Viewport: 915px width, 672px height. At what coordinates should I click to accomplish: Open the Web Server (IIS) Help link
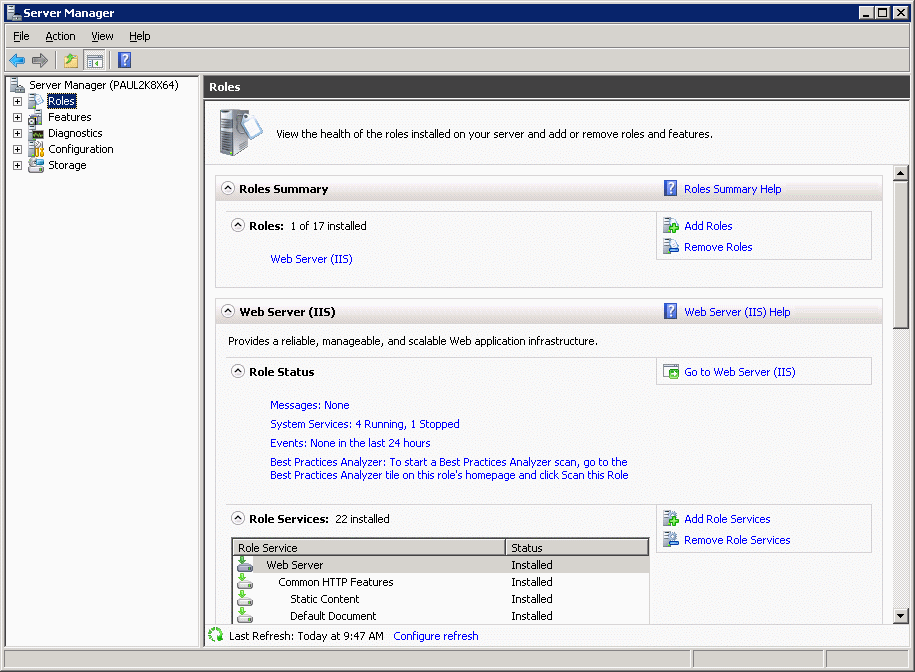click(x=737, y=312)
